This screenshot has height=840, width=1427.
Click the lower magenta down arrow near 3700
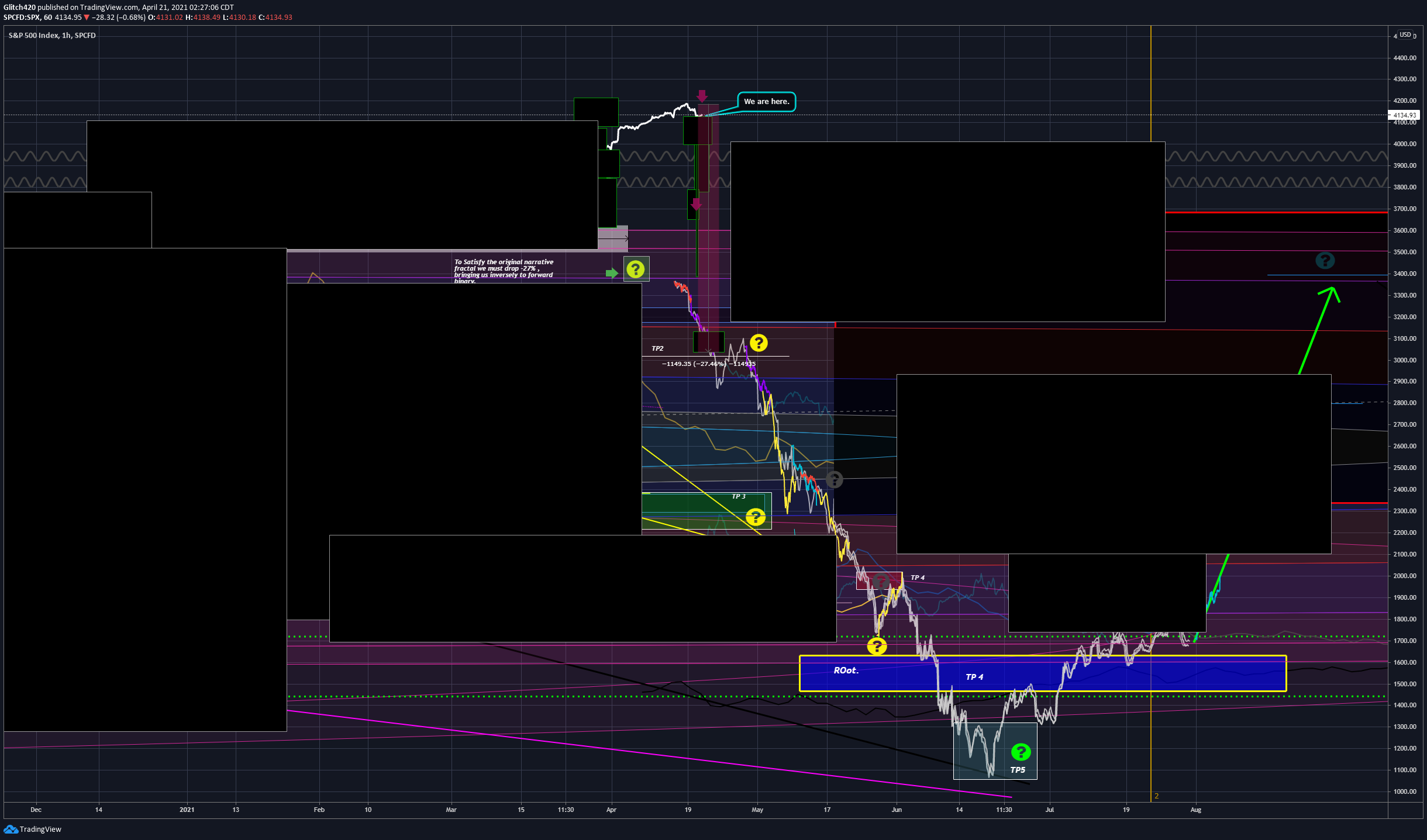click(696, 204)
